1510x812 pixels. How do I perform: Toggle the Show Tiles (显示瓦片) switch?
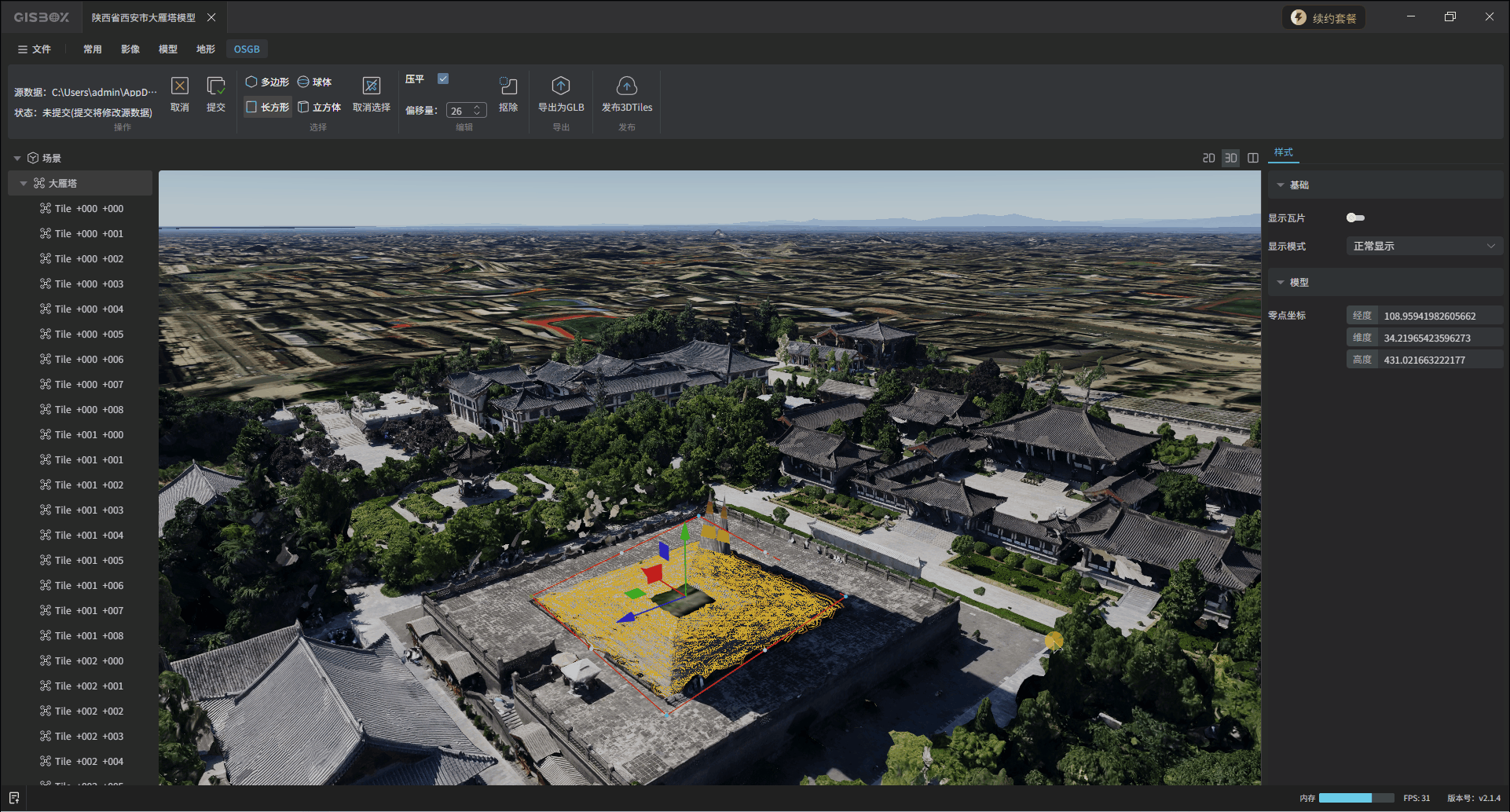pyautogui.click(x=1355, y=218)
